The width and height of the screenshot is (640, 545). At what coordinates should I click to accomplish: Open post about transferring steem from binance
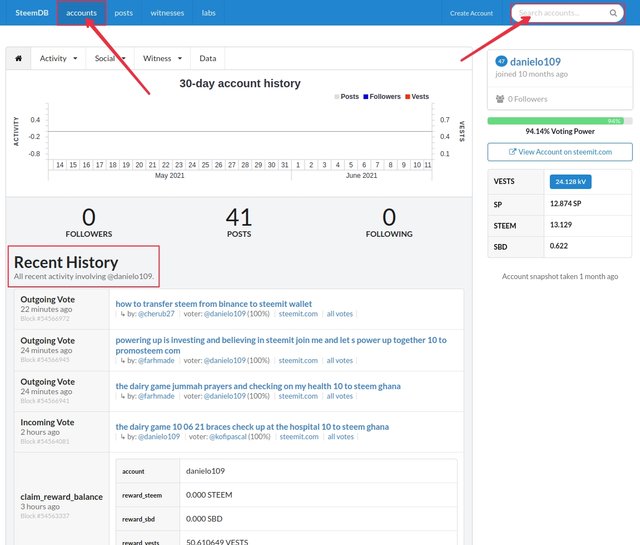click(213, 304)
